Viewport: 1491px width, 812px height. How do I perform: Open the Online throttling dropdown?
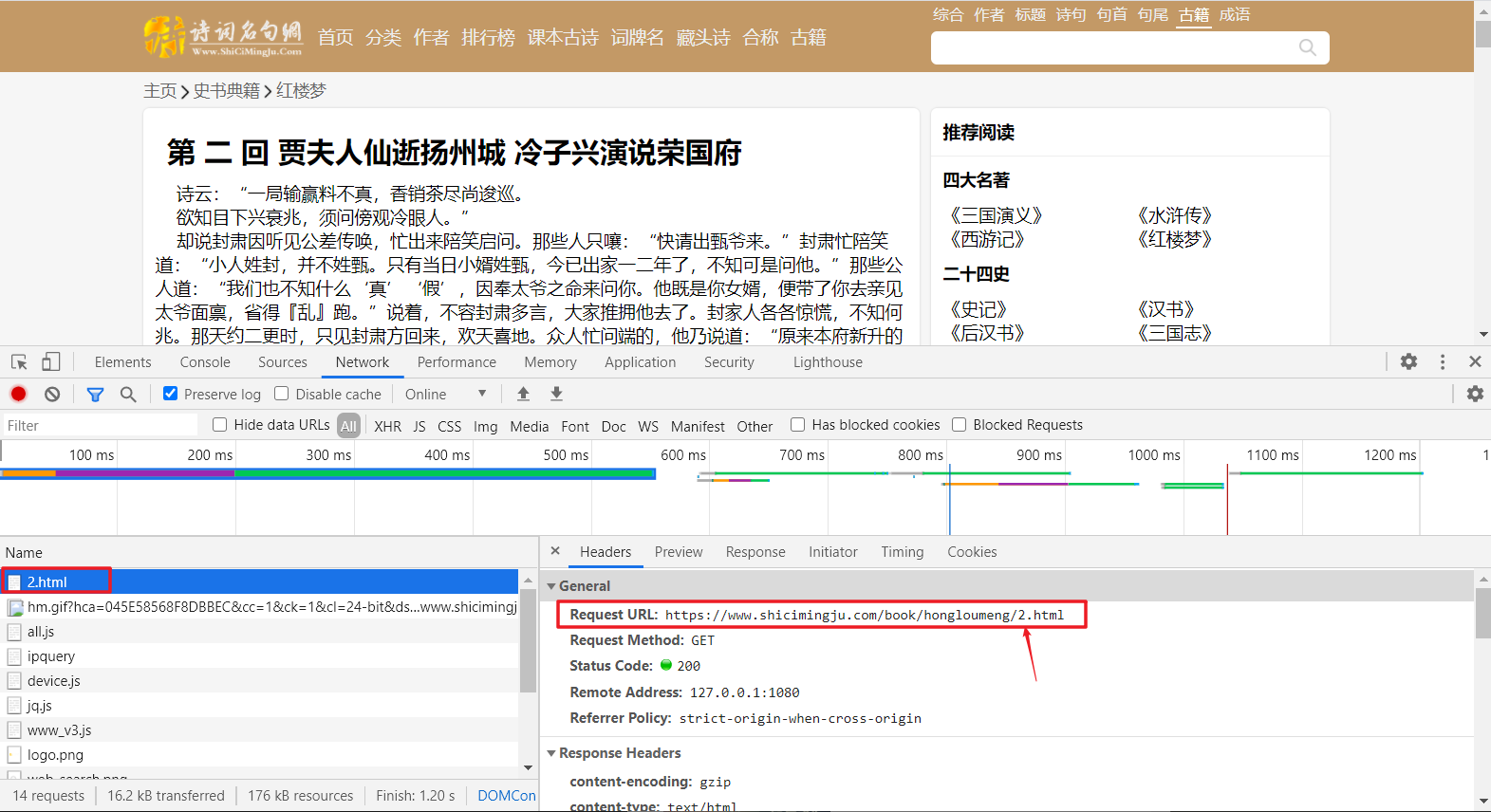446,395
